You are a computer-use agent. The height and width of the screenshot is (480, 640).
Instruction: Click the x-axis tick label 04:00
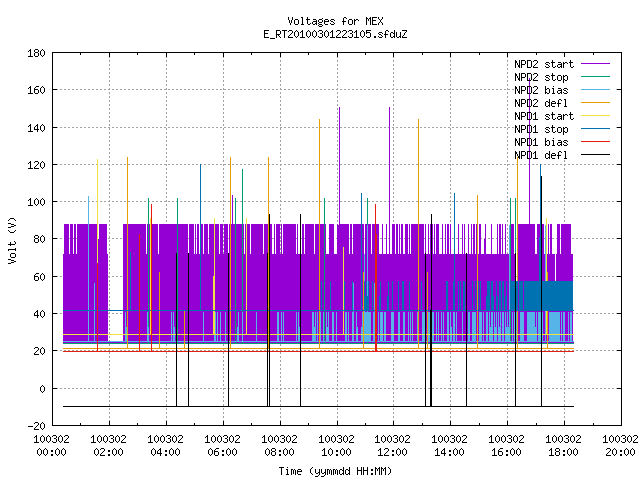point(165,452)
